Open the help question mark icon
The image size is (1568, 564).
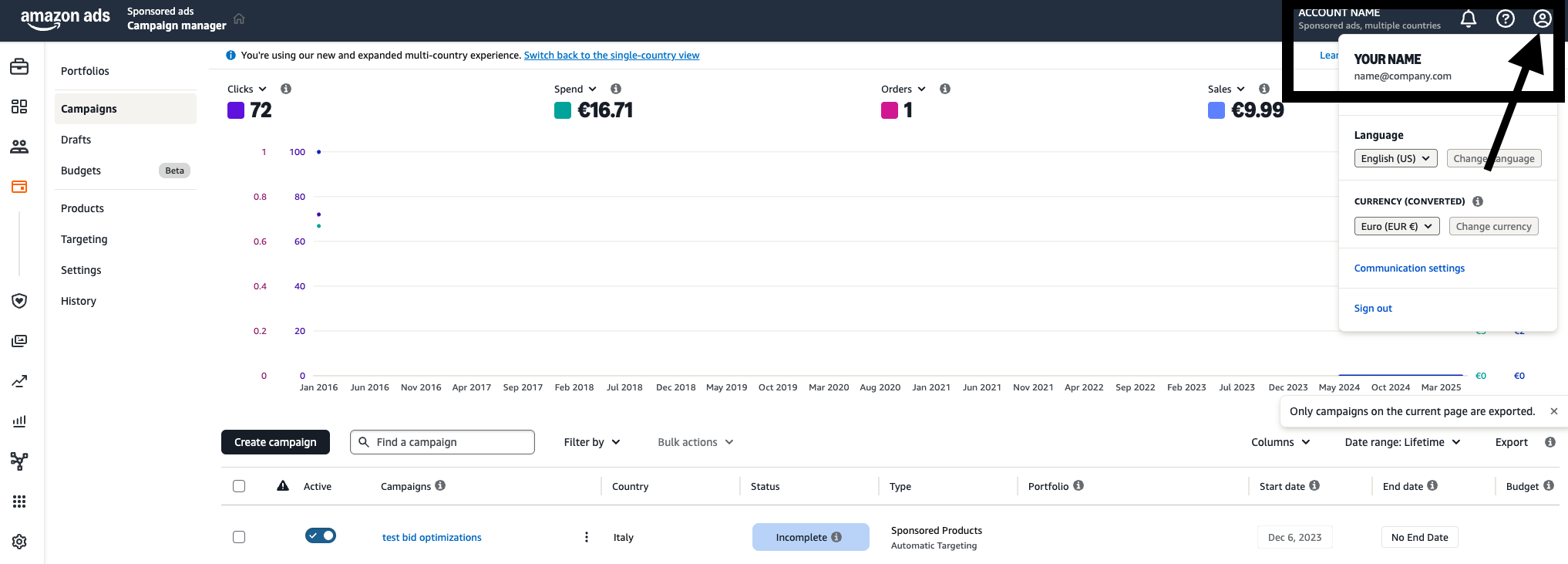point(1505,19)
